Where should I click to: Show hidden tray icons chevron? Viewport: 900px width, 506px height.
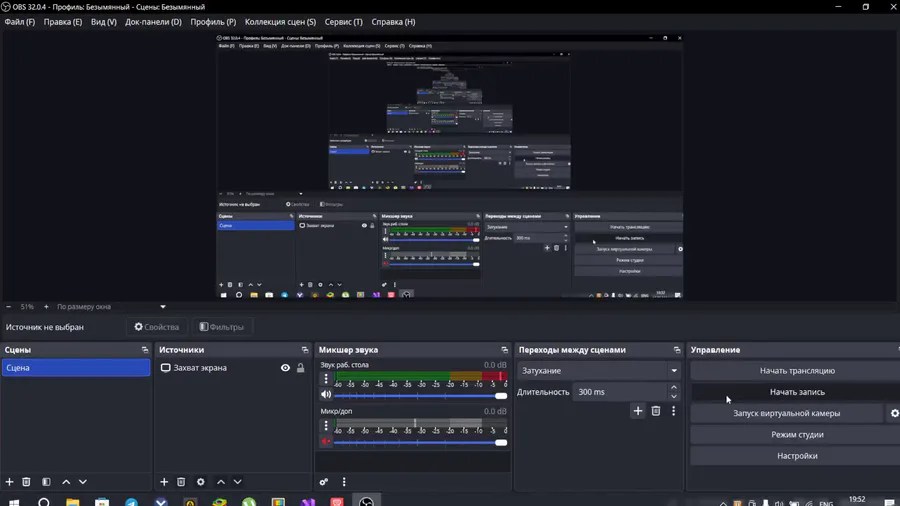(x=723, y=503)
